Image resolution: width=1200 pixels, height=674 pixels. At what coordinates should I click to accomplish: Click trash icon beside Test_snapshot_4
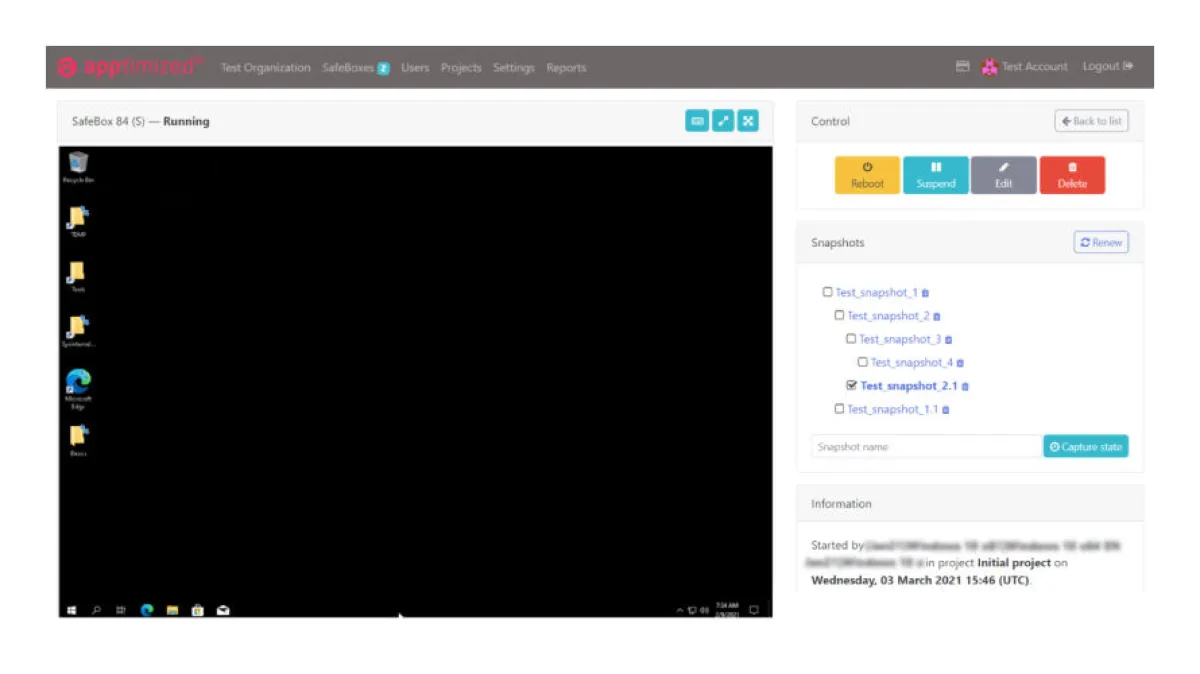[960, 363]
